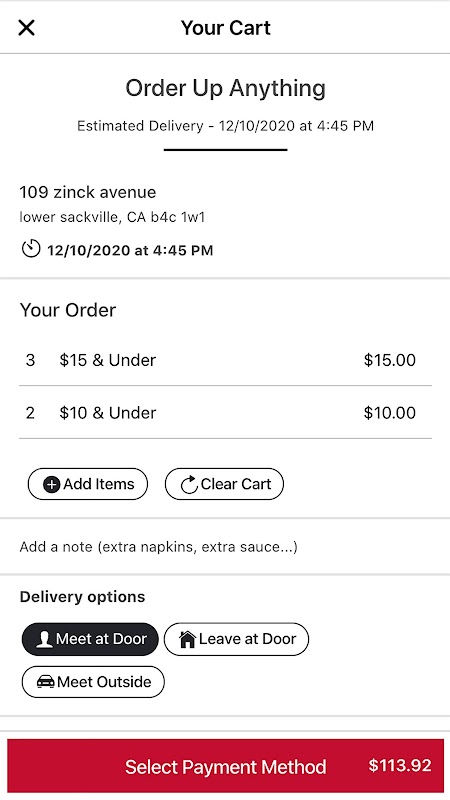Tap the Add Items button label
This screenshot has height=800, width=450.
click(98, 484)
